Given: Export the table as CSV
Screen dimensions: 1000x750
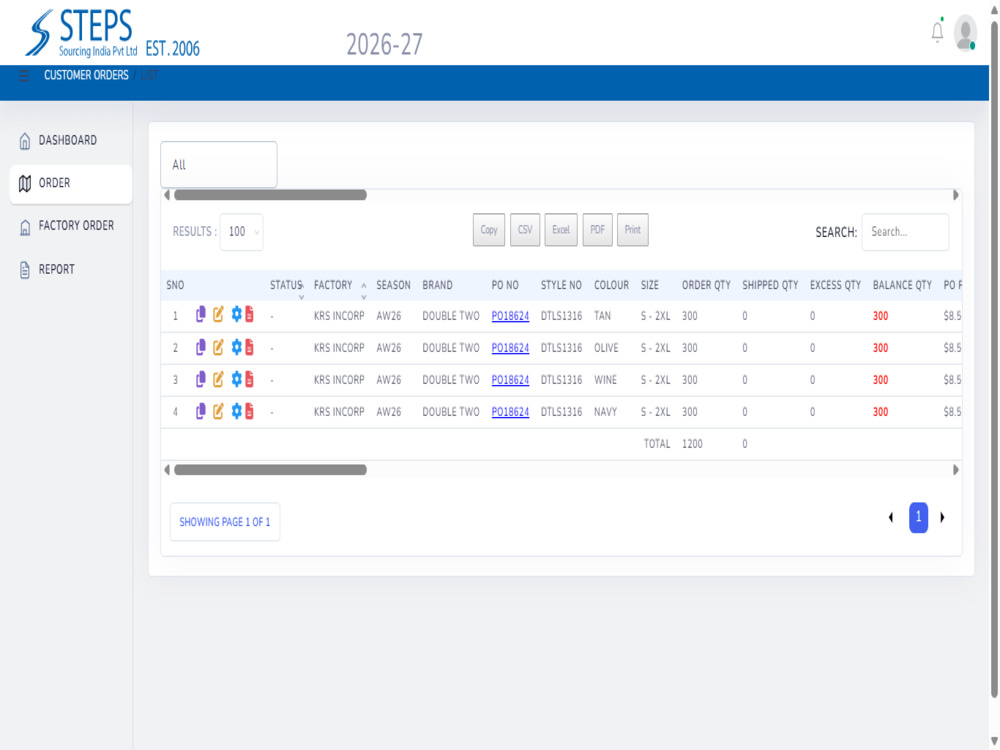Looking at the screenshot, I should click(x=525, y=230).
